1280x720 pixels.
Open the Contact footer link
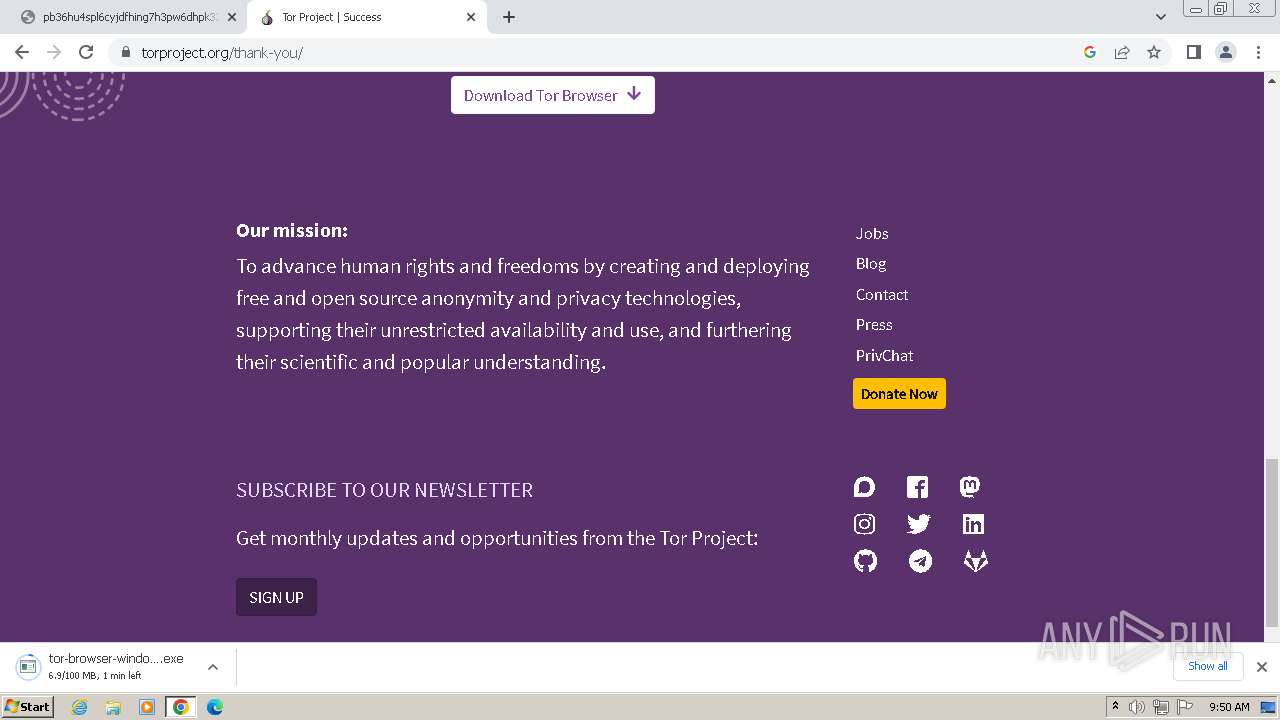882,294
